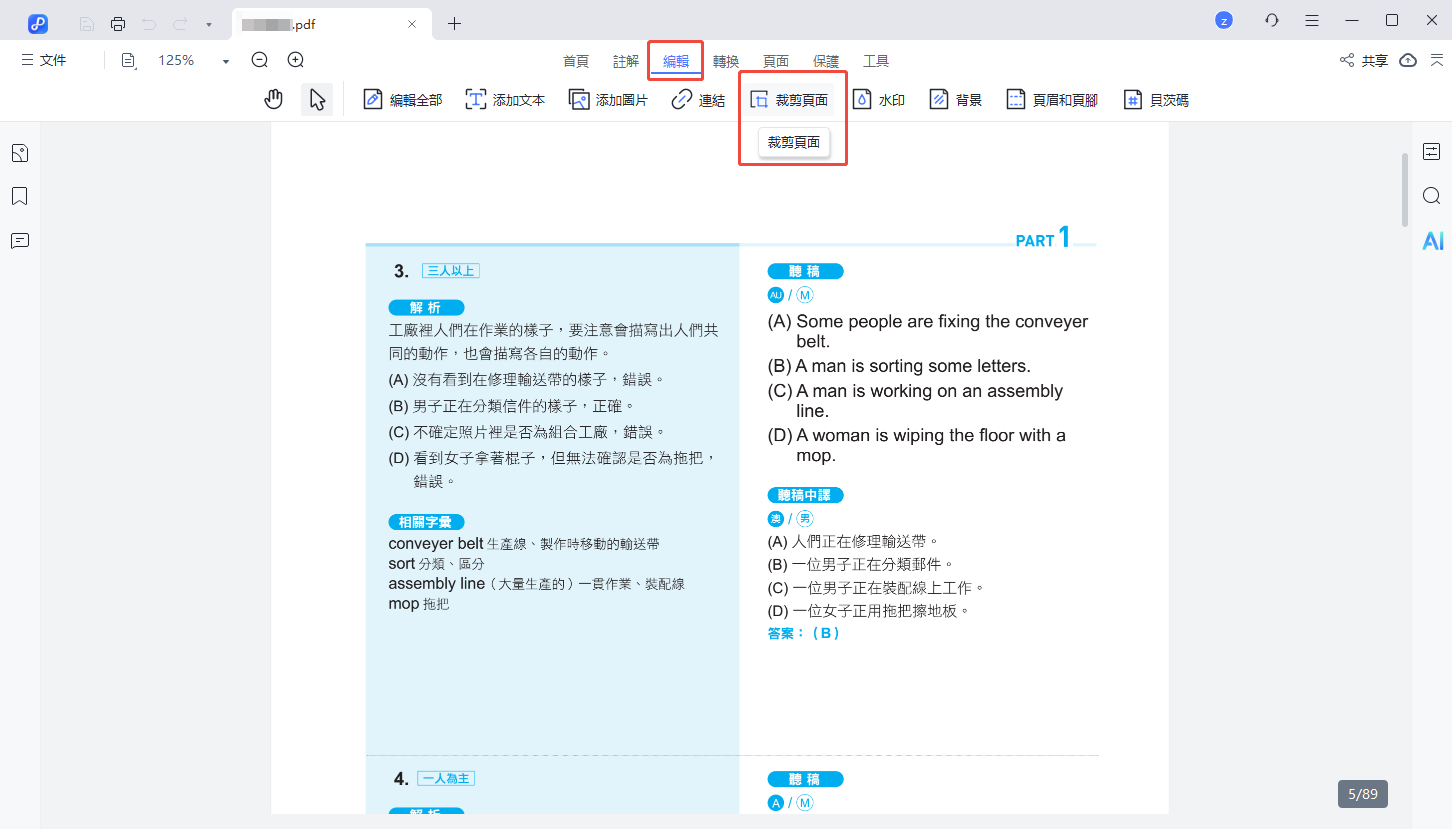The width and height of the screenshot is (1452, 829).
Task: Select the hand pan tool
Action: (273, 99)
